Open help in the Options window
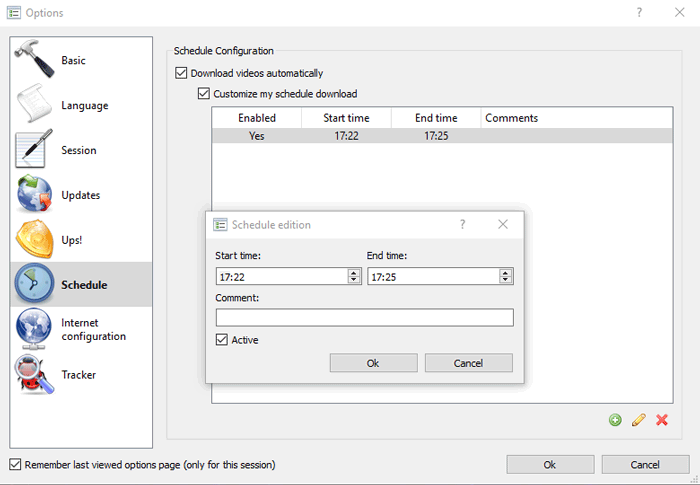700x485 pixels. click(639, 13)
